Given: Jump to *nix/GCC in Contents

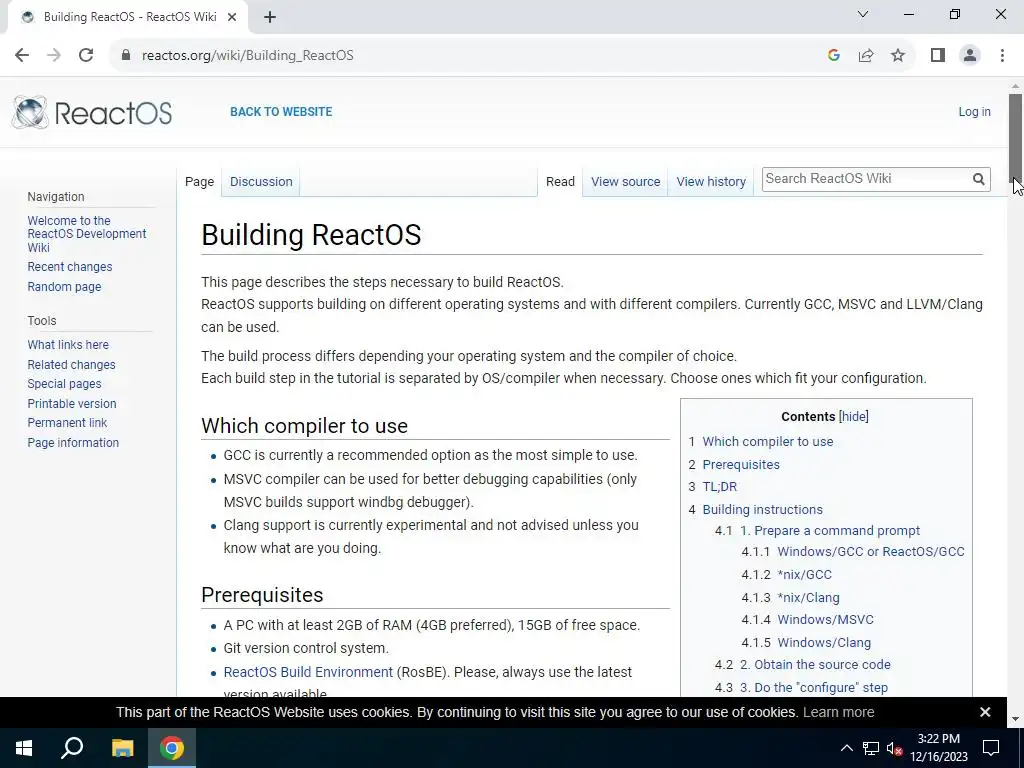Looking at the screenshot, I should [805, 575].
